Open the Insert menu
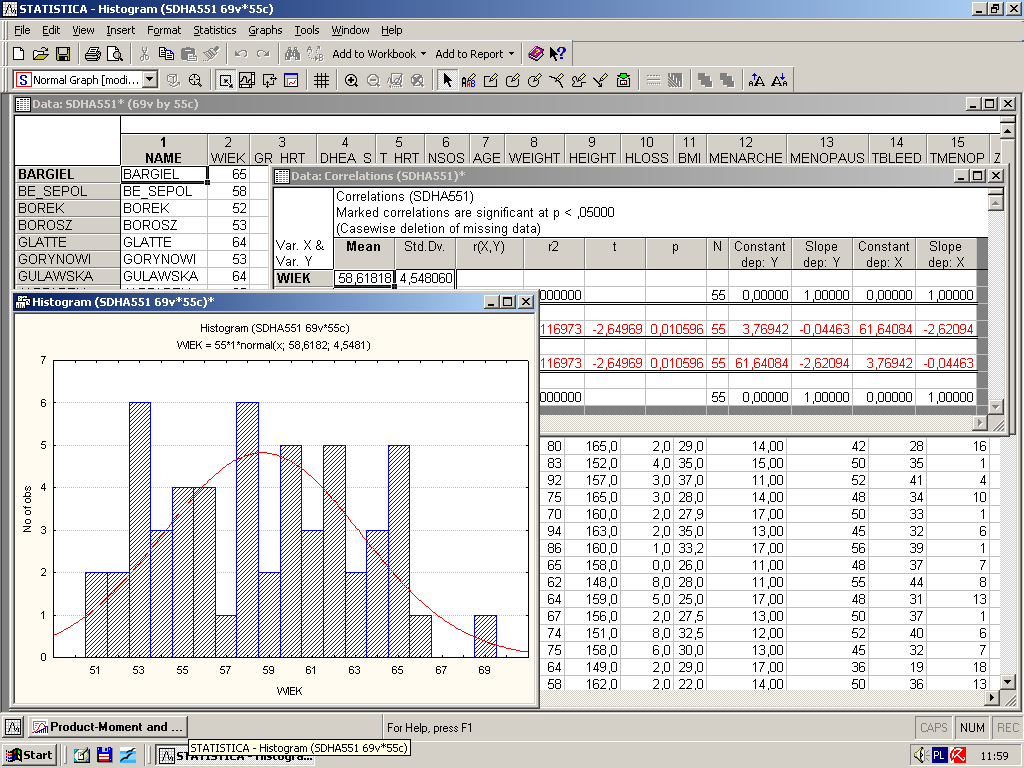Image resolution: width=1024 pixels, height=768 pixels. click(x=121, y=30)
